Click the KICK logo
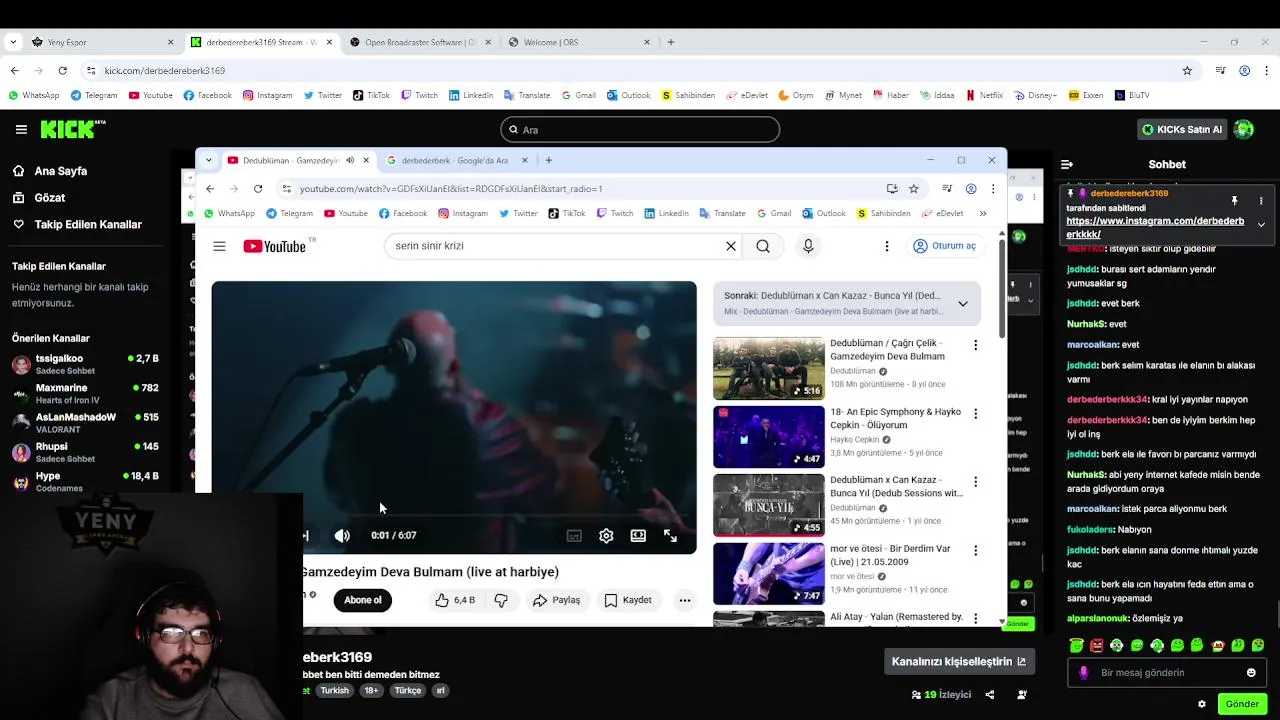 pos(72,129)
